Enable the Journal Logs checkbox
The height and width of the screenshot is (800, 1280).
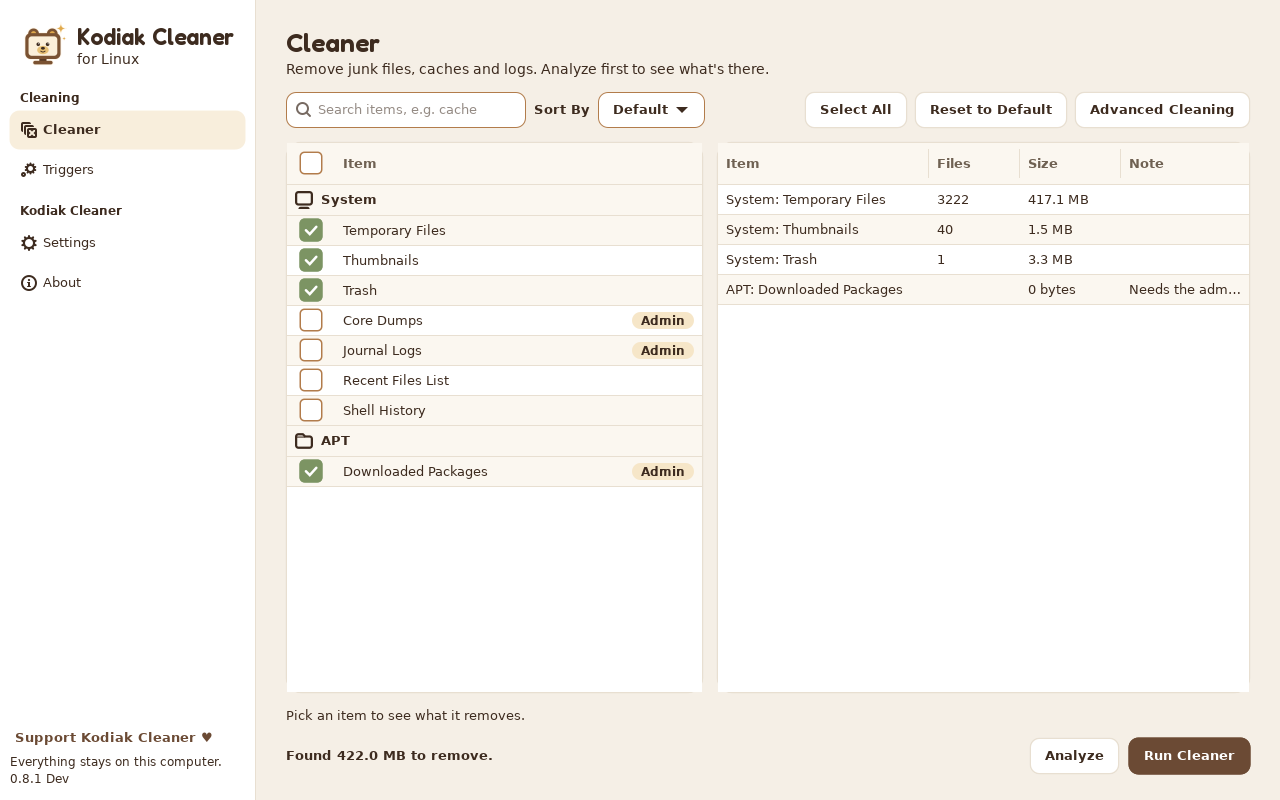[311, 350]
